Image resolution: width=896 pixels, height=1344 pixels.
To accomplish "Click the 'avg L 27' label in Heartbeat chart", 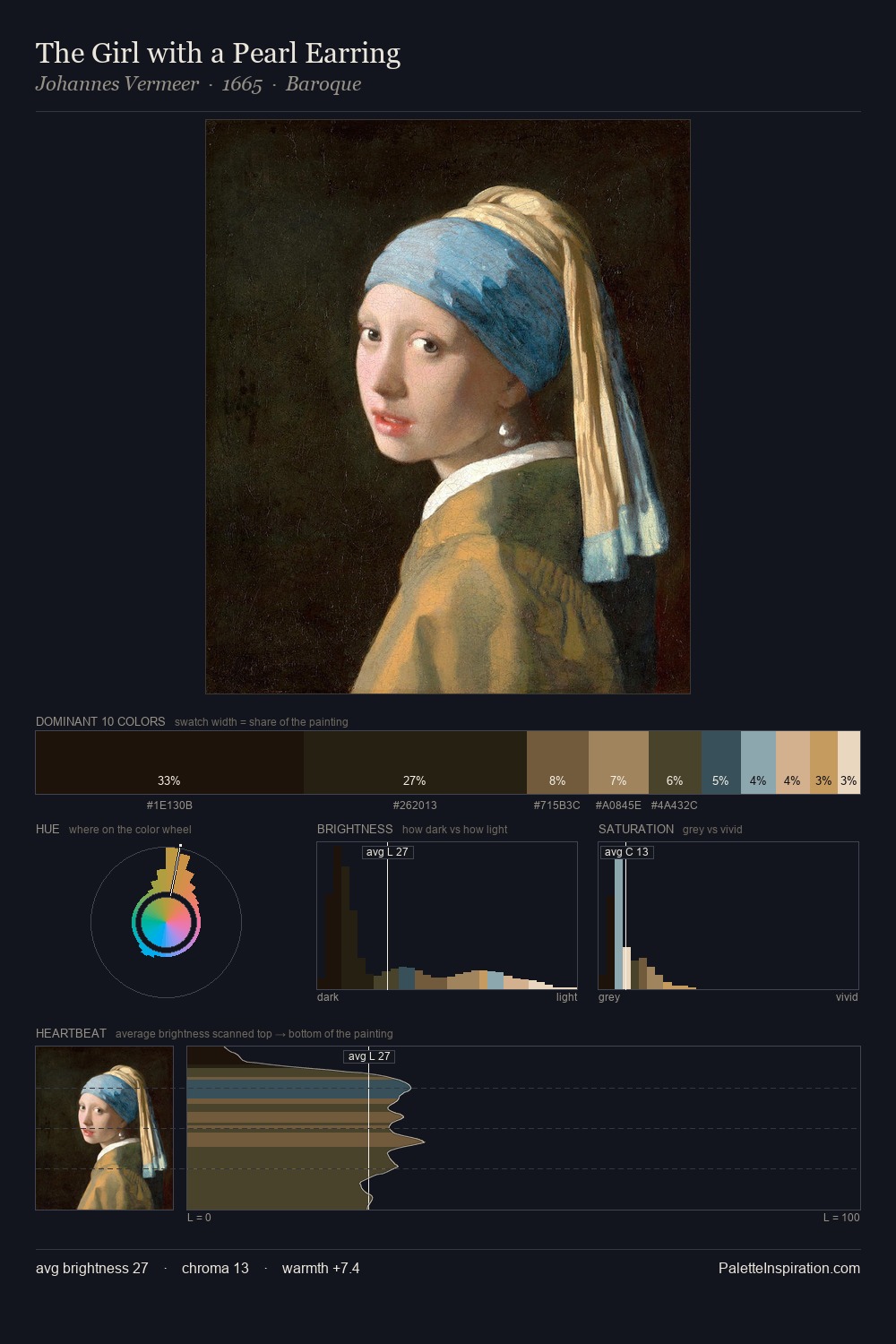I will [x=369, y=1056].
